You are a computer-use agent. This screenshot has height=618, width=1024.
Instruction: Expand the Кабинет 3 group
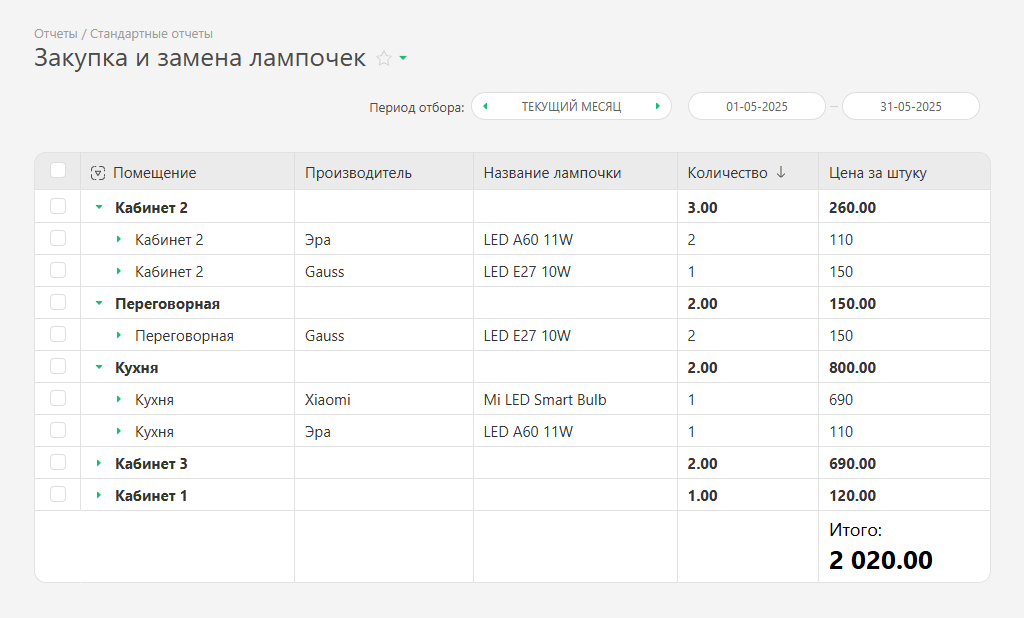pos(98,464)
